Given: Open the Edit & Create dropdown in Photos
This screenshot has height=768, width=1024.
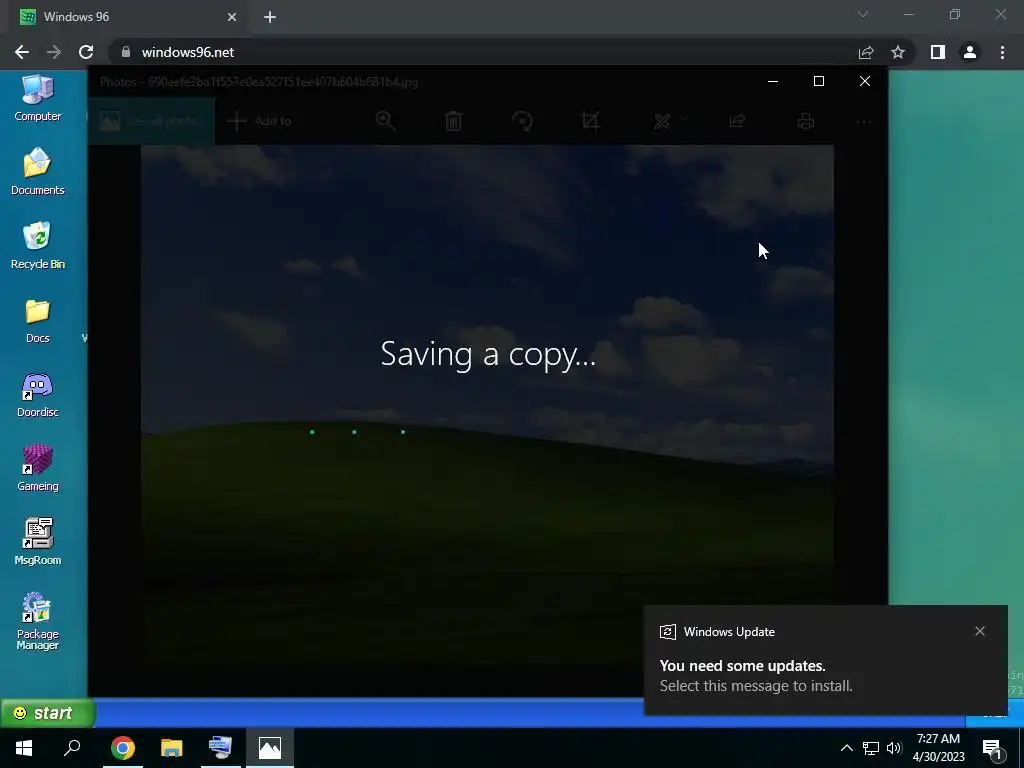Looking at the screenshot, I should [670, 121].
